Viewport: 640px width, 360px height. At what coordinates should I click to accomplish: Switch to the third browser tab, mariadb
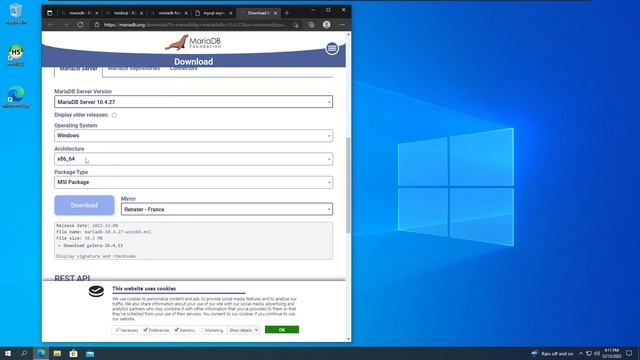coord(169,13)
